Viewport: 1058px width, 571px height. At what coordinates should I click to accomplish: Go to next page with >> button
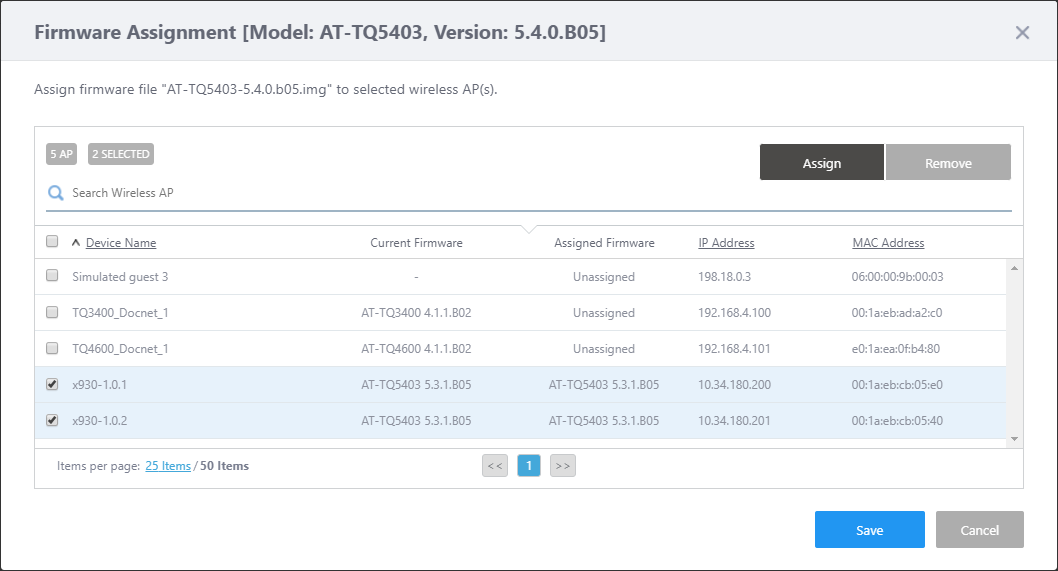point(563,465)
